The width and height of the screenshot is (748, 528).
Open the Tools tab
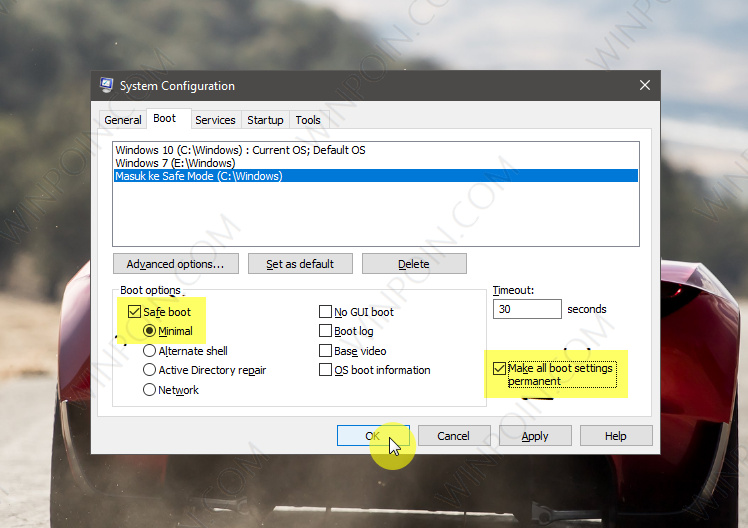pyautogui.click(x=308, y=120)
